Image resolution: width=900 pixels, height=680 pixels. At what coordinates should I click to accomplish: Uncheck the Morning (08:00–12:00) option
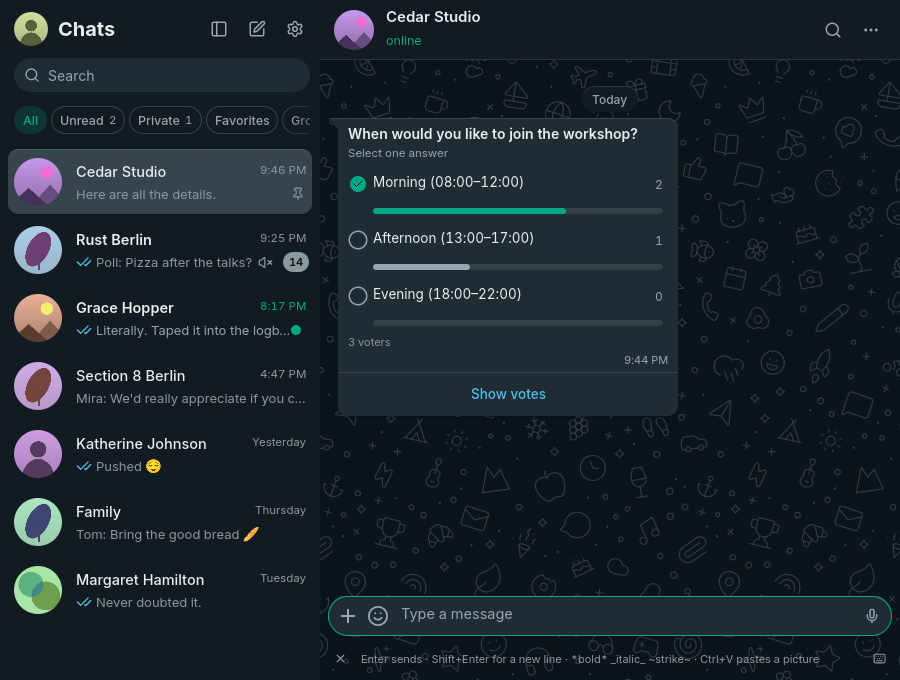pos(358,184)
